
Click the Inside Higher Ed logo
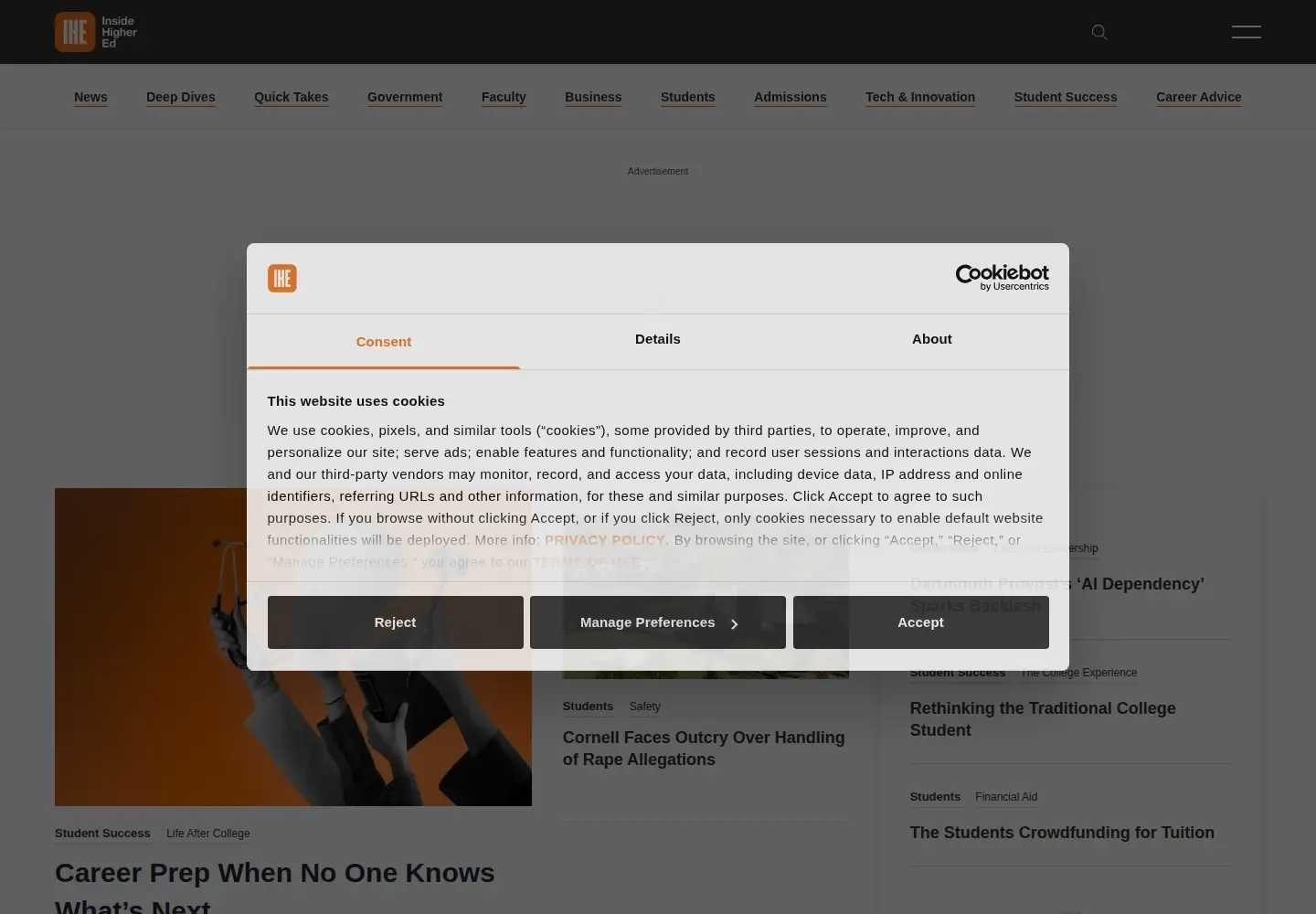coord(96,32)
